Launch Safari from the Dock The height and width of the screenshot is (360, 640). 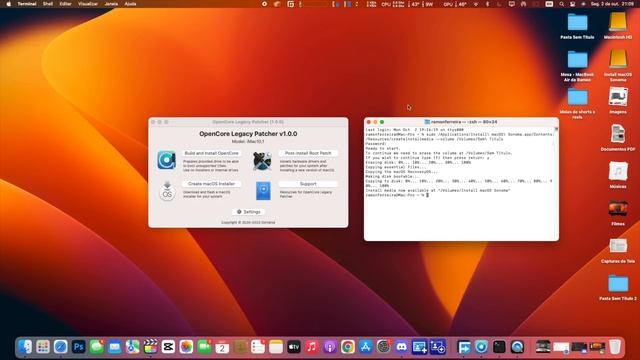click(x=60, y=347)
